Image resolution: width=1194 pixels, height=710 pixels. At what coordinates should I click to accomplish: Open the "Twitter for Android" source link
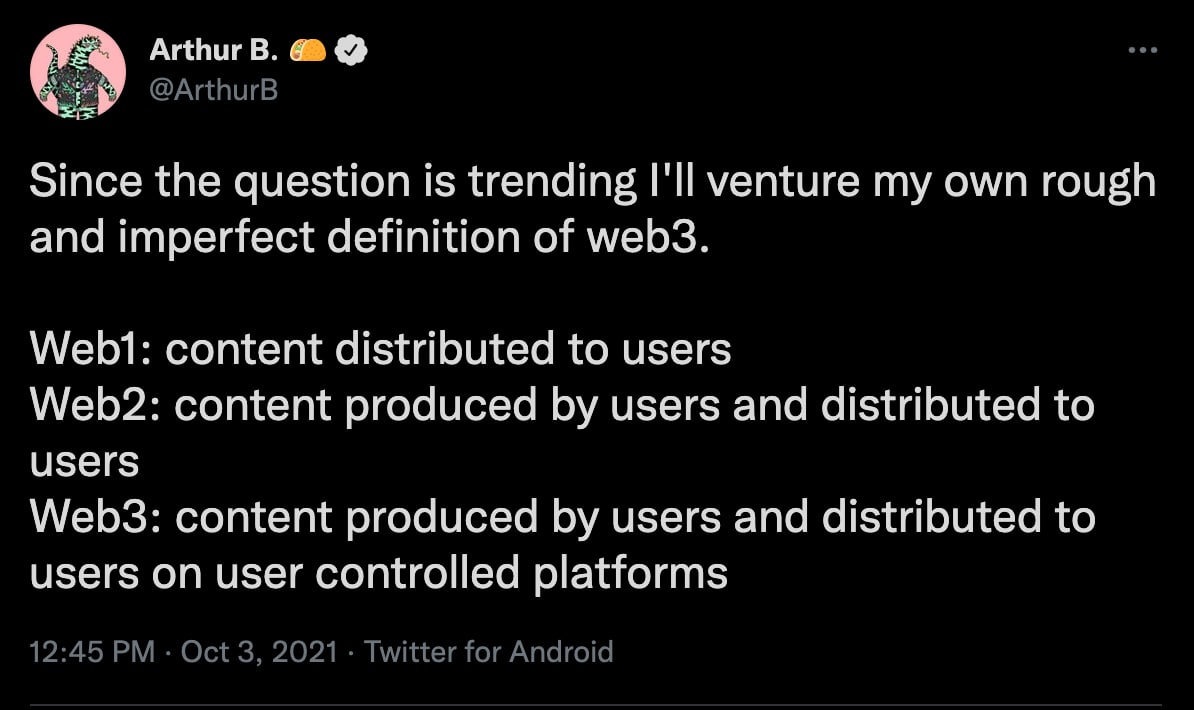pyautogui.click(x=488, y=651)
